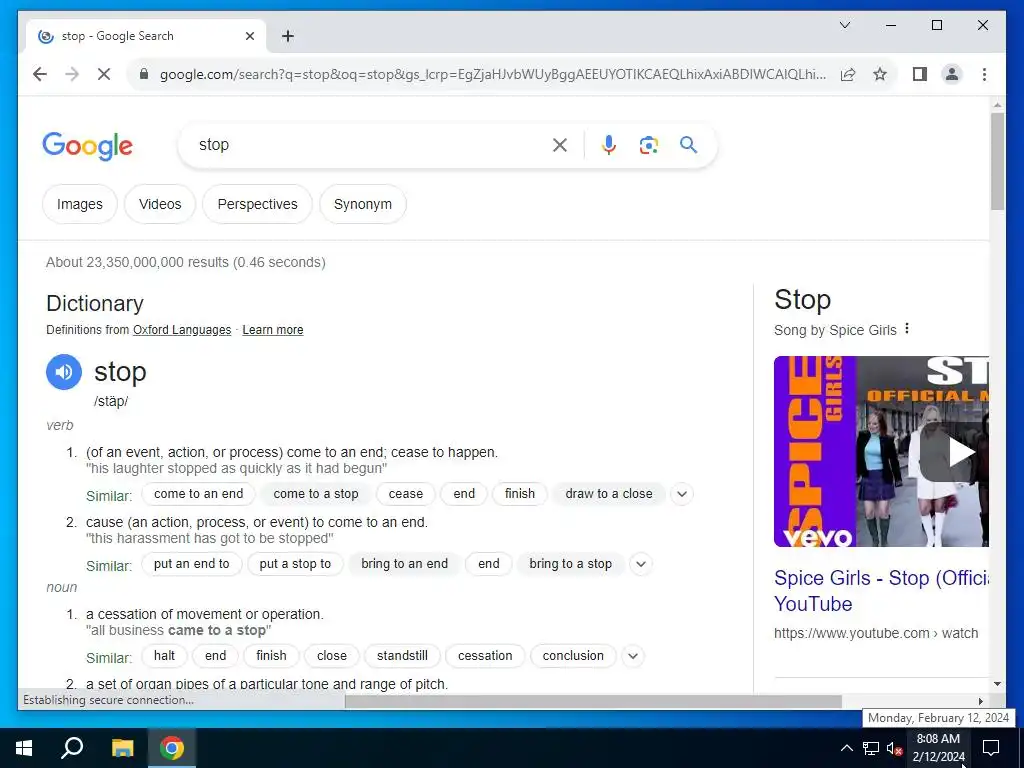Toggle the Chrome side panel

(x=920, y=74)
